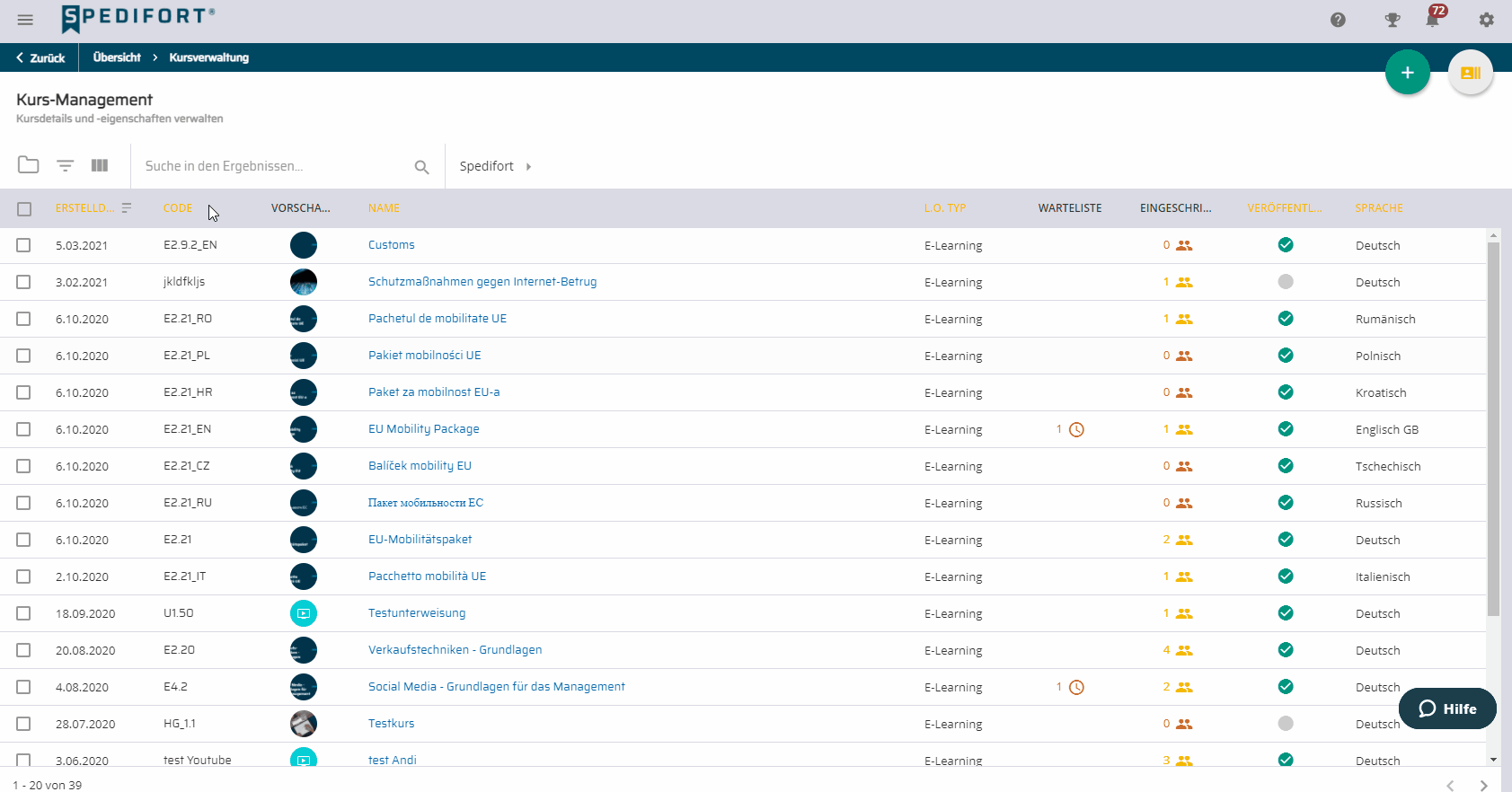Open the column chooser icon
The image size is (1512, 792).
pos(100,165)
